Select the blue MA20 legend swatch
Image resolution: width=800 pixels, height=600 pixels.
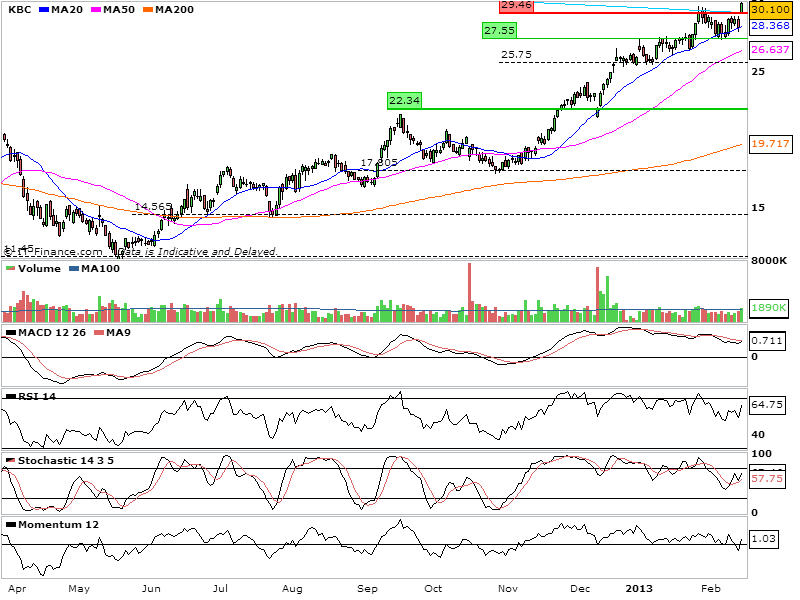pyautogui.click(x=44, y=10)
